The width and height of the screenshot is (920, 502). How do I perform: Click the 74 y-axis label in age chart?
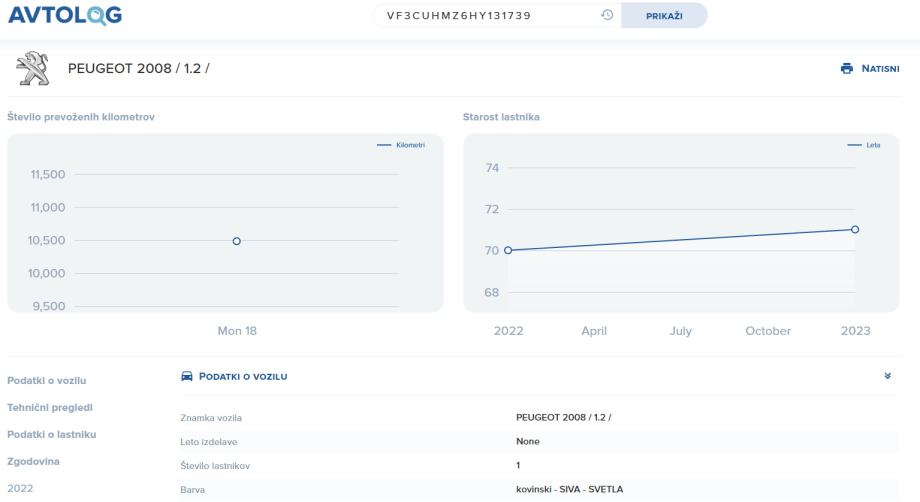pos(492,168)
